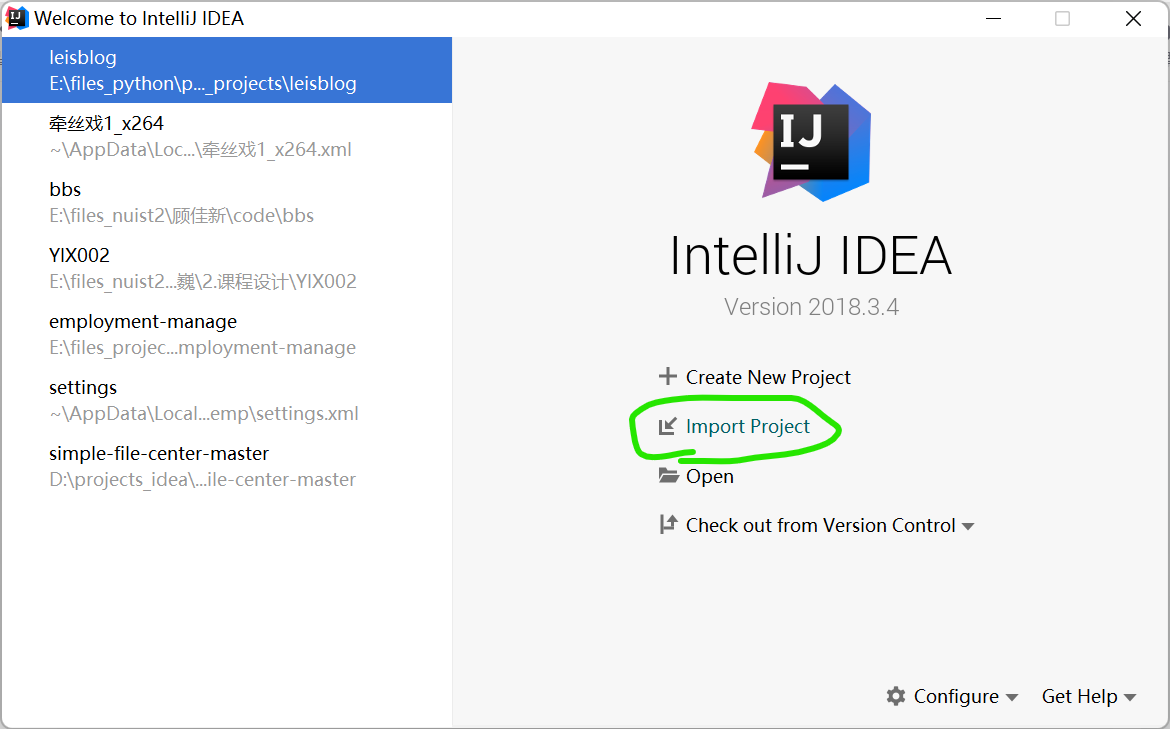The width and height of the screenshot is (1170, 729).
Task: Click the plus icon beside Create New Project
Action: (x=667, y=377)
